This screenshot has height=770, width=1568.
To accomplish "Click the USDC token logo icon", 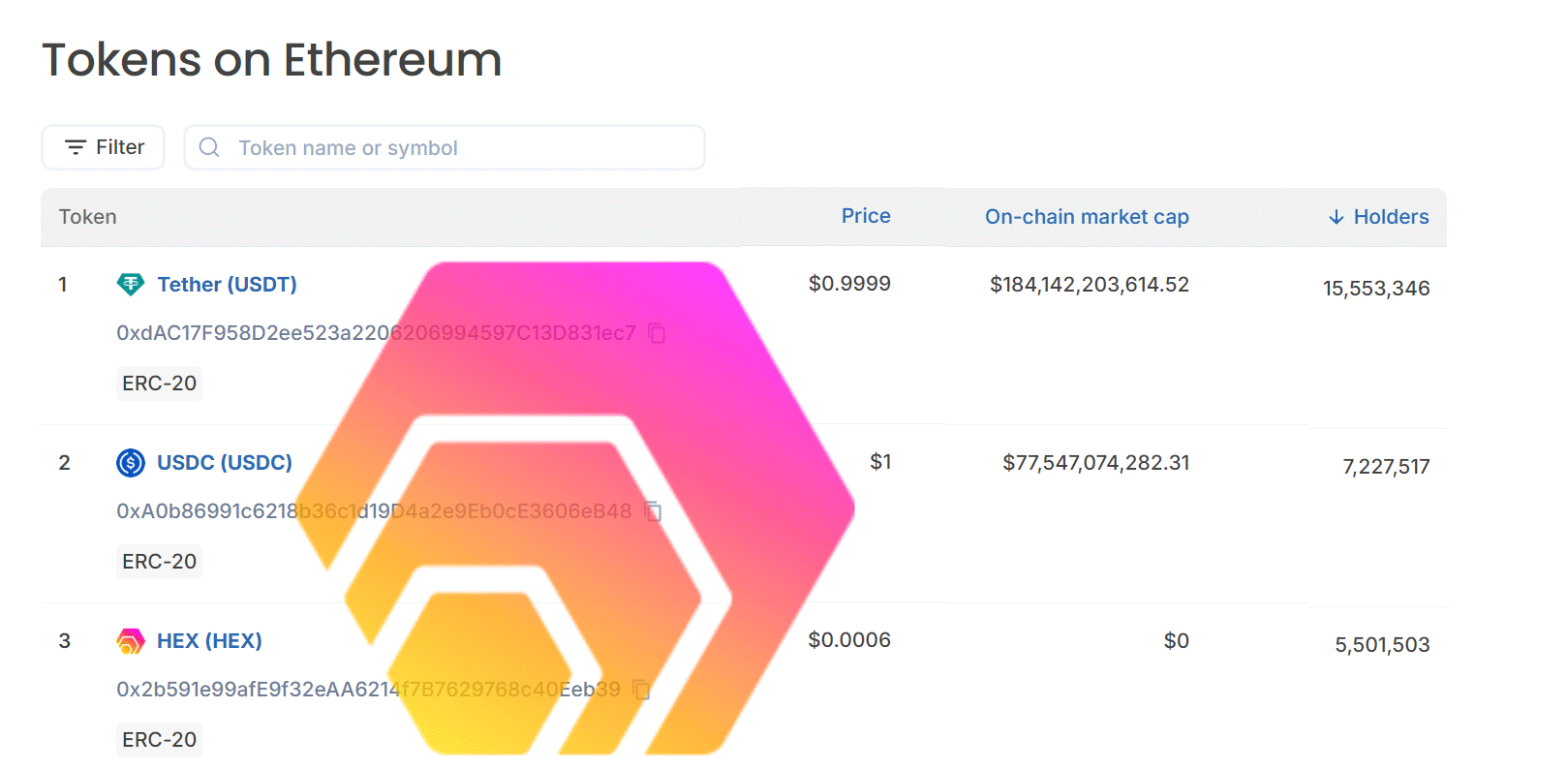I will (131, 463).
